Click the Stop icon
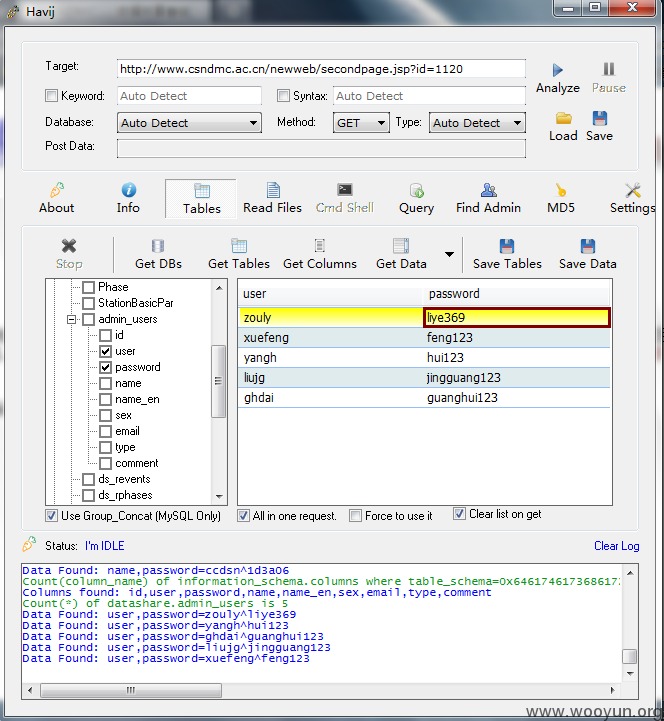Screen dimensions: 664x721 click(69, 246)
